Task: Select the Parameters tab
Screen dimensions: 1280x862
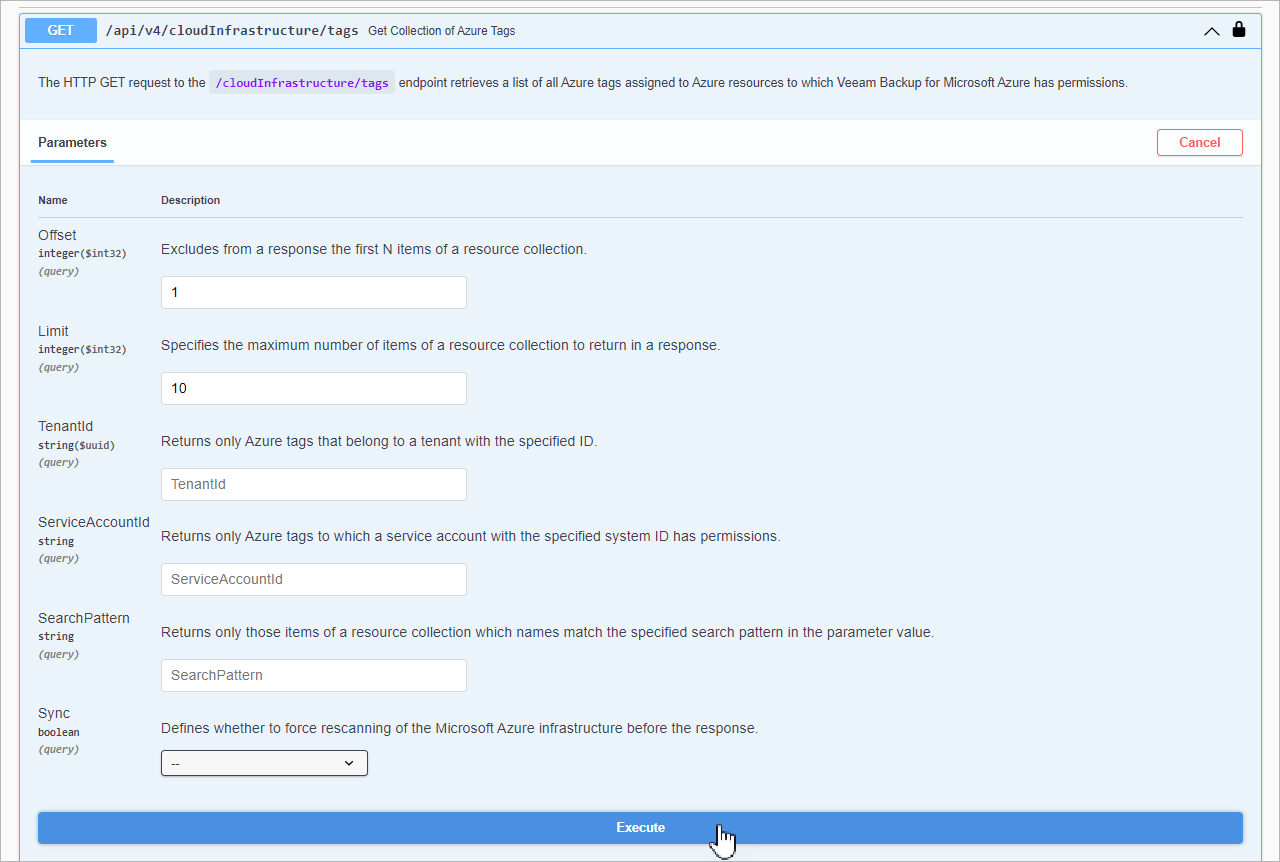Action: pos(72,142)
